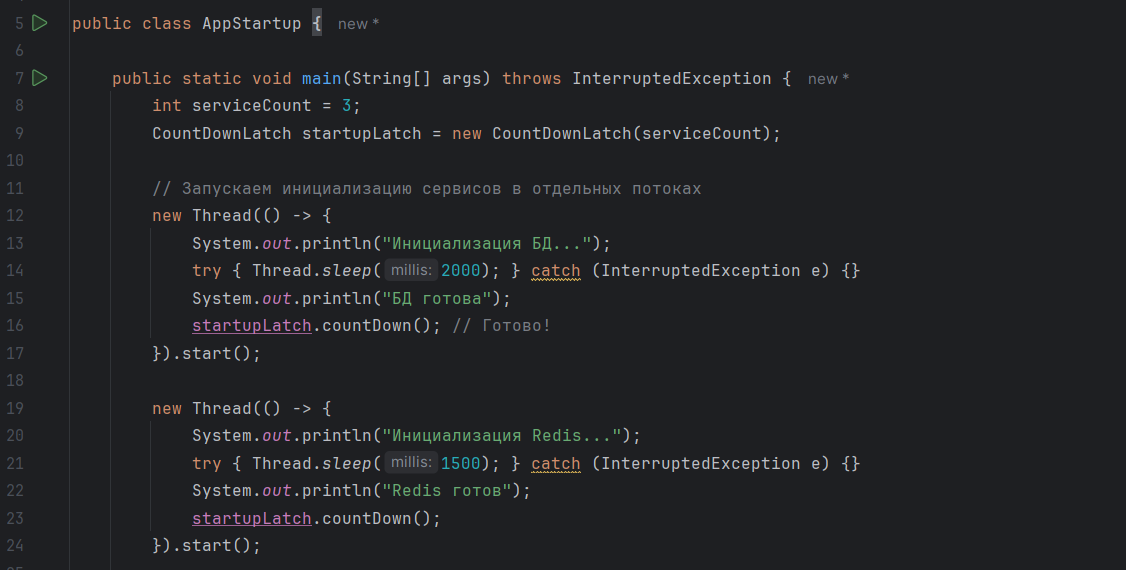Click the underlined catch keyword on line 14
This screenshot has height=570, width=1126.
pyautogui.click(x=556, y=271)
